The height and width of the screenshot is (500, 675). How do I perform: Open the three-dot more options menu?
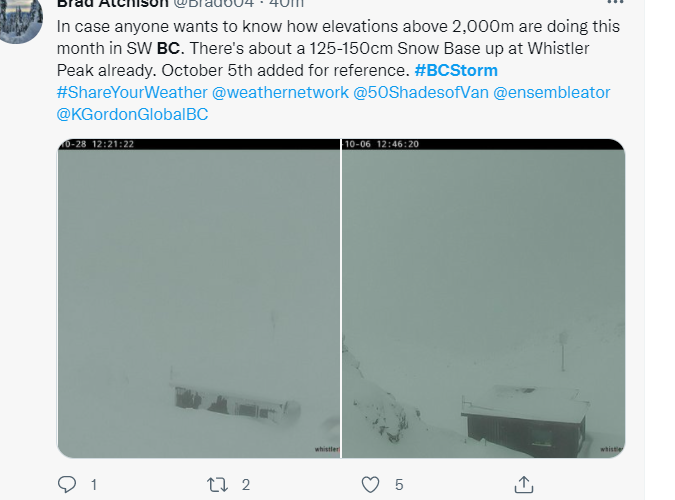[615, 2]
